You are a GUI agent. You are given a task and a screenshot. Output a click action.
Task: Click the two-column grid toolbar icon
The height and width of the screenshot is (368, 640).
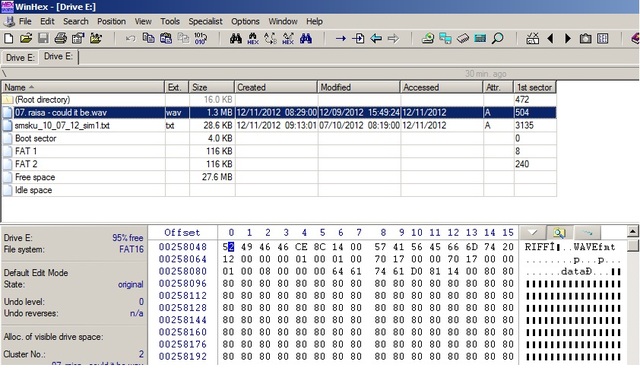tap(603, 38)
